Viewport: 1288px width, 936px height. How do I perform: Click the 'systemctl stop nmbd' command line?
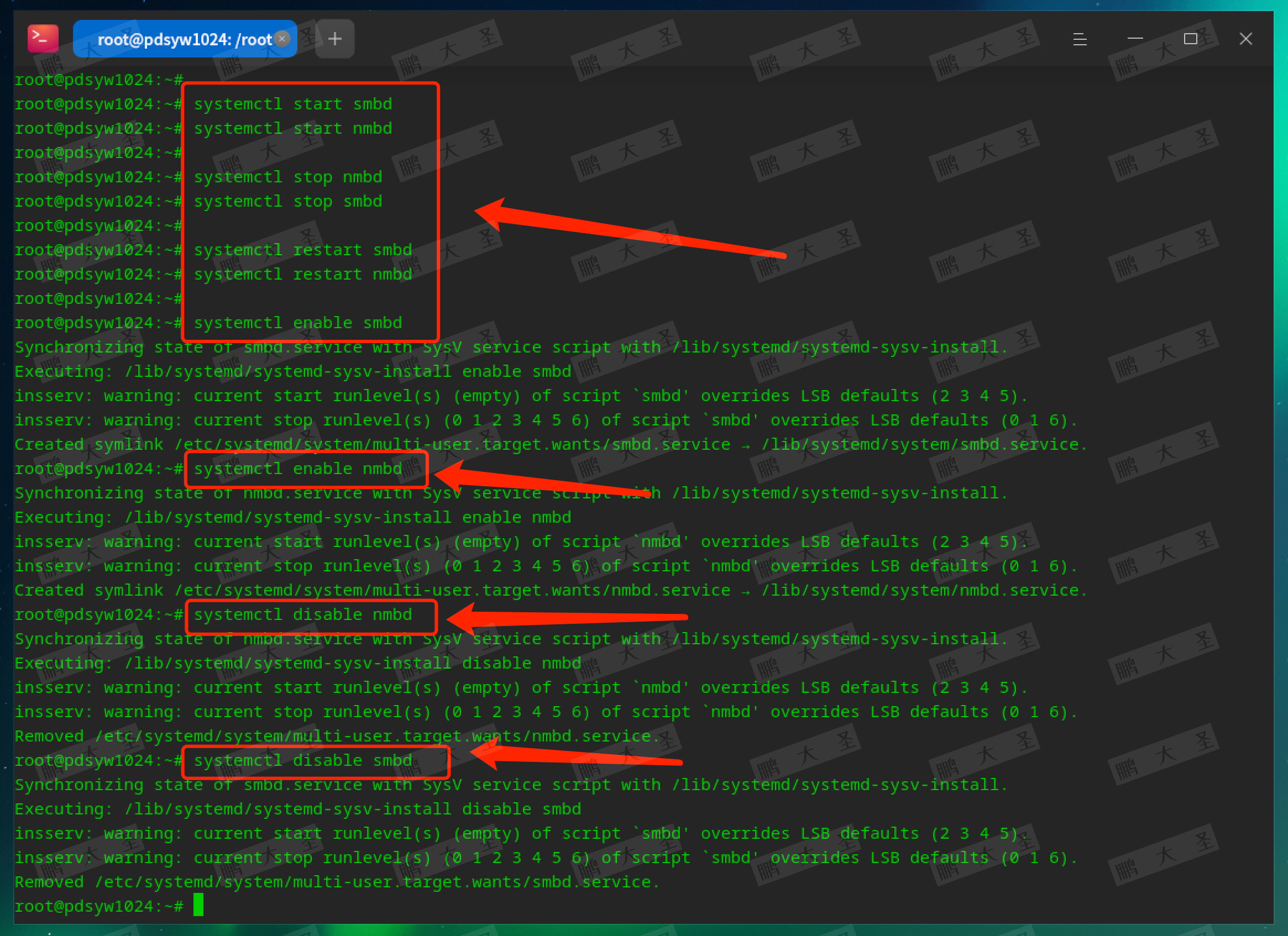288,177
